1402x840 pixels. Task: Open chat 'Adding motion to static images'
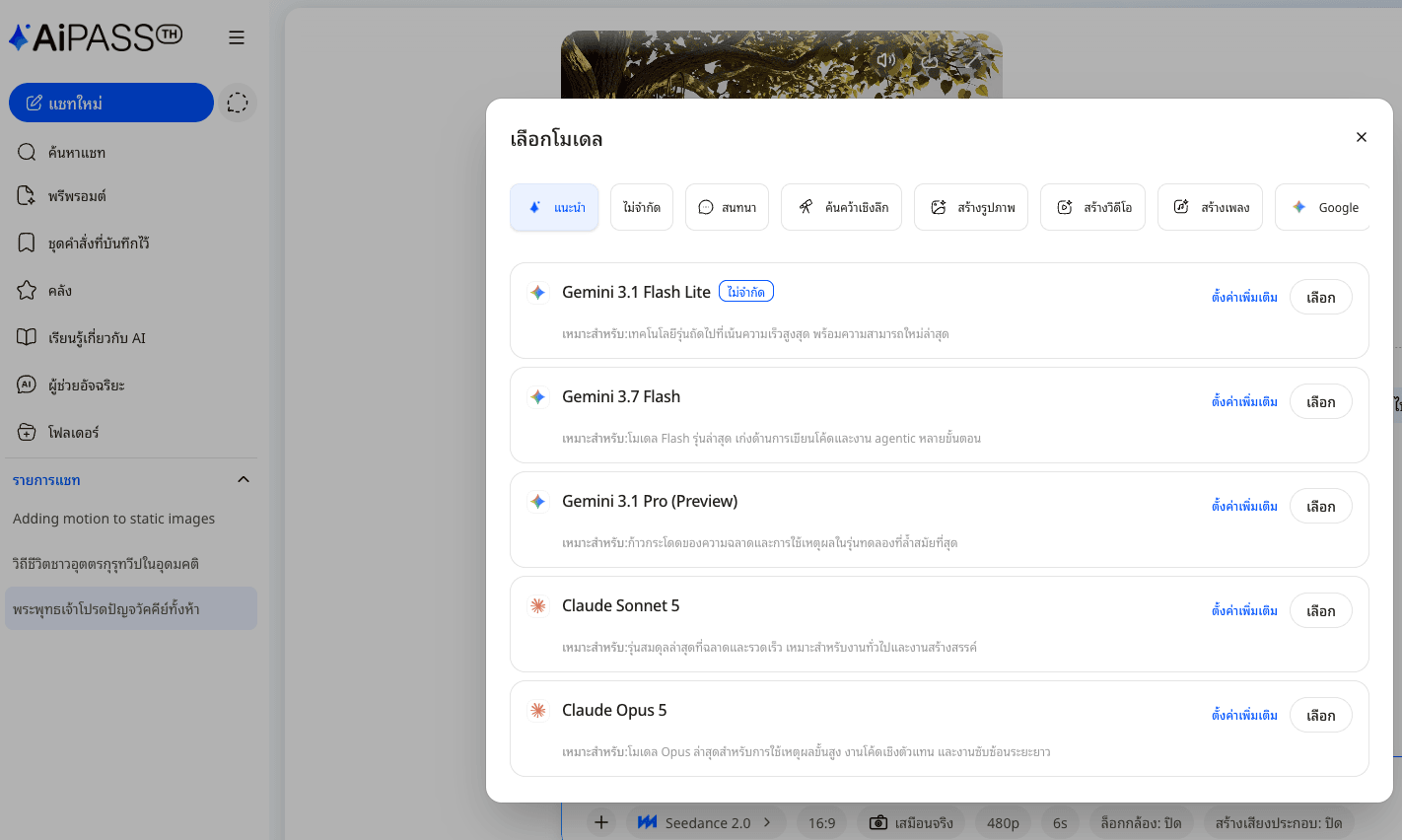click(131, 519)
